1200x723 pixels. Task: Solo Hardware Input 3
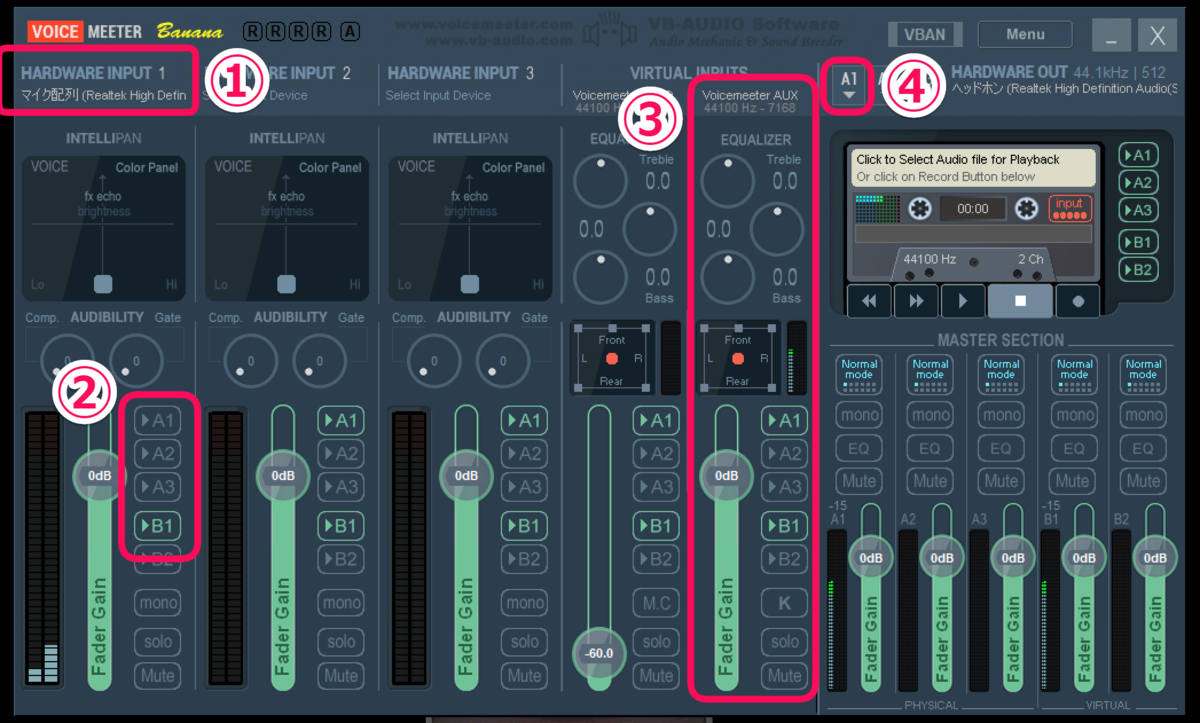coord(524,641)
